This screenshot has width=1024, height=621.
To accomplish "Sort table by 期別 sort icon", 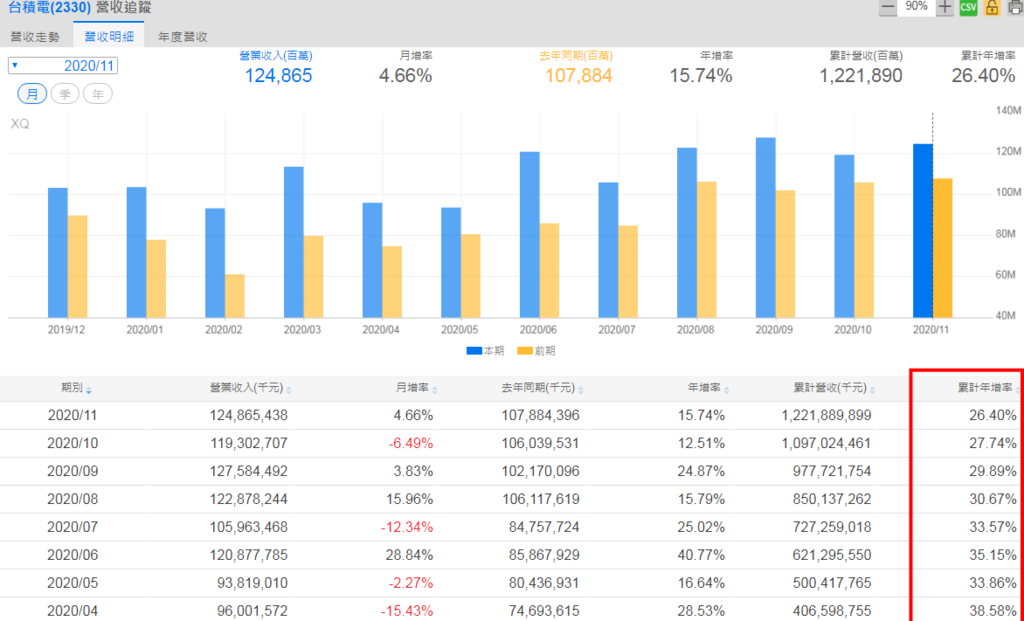I will click(x=89, y=390).
